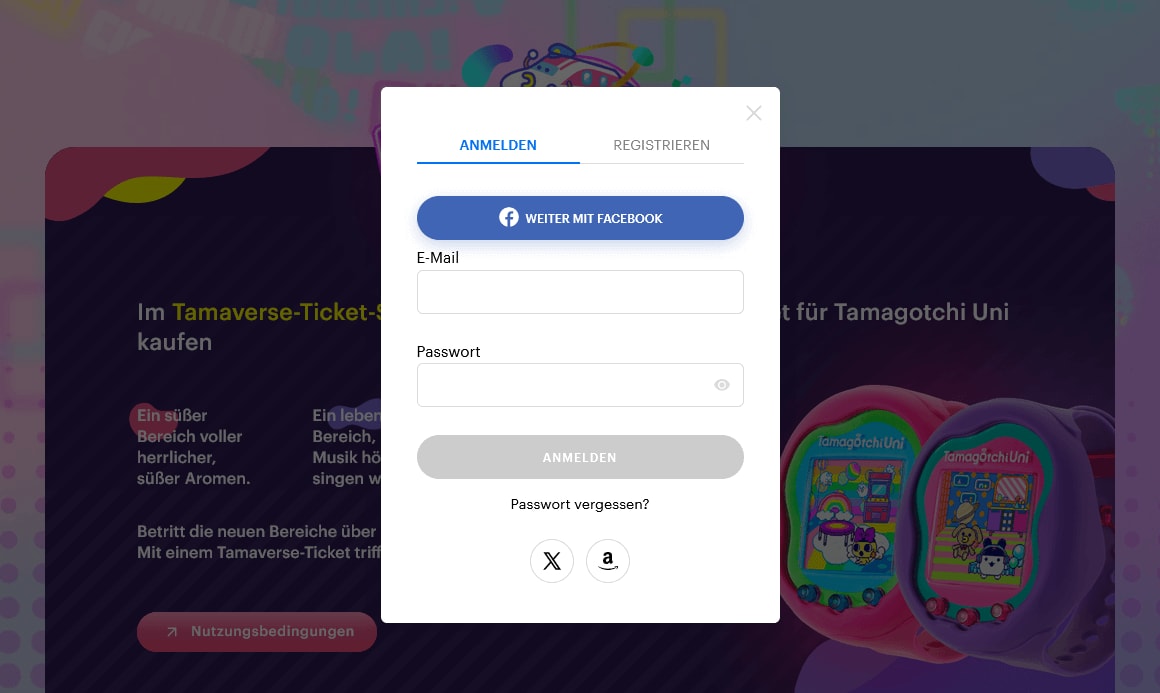The image size is (1160, 693).
Task: Click the E-Mail field label
Action: point(437,257)
